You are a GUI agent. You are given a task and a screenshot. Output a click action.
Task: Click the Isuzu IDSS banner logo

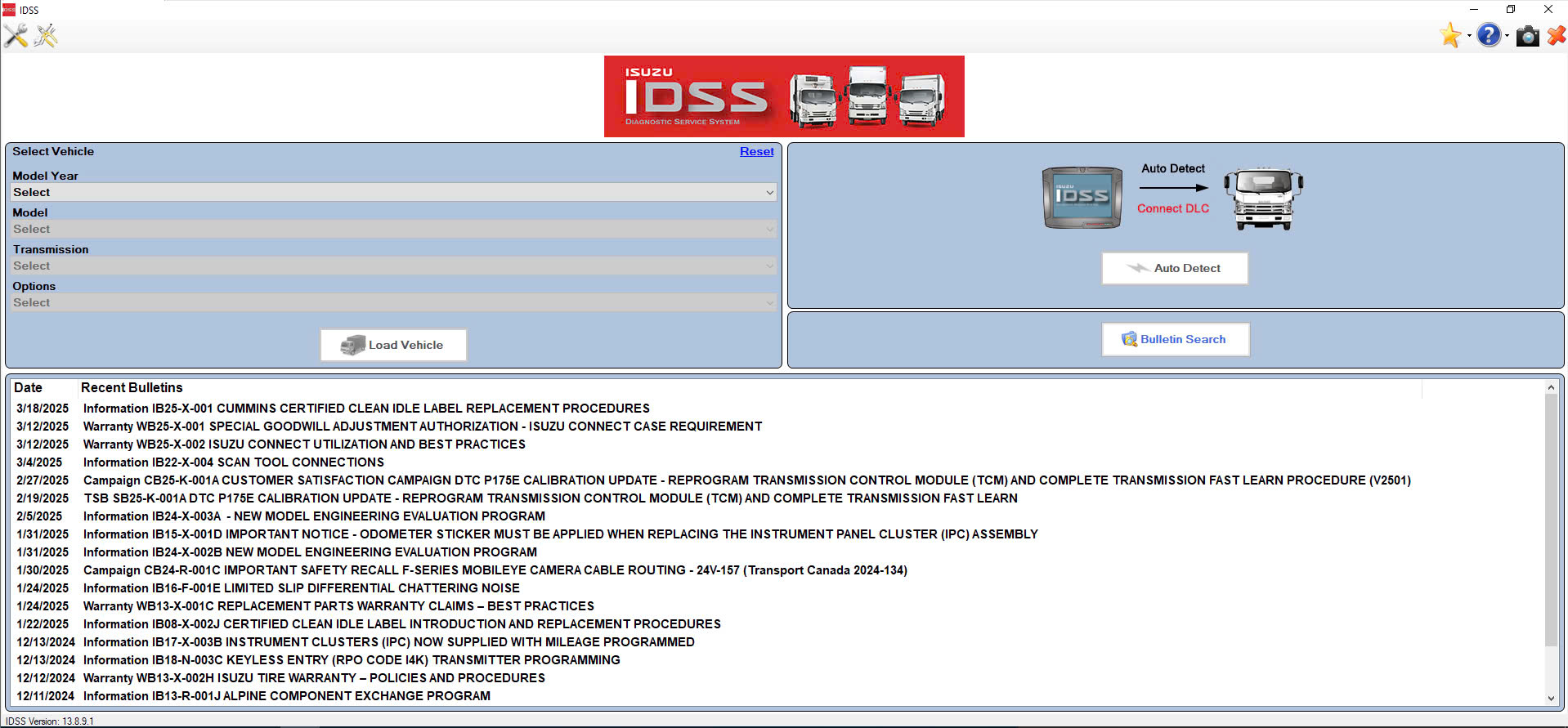(x=784, y=96)
